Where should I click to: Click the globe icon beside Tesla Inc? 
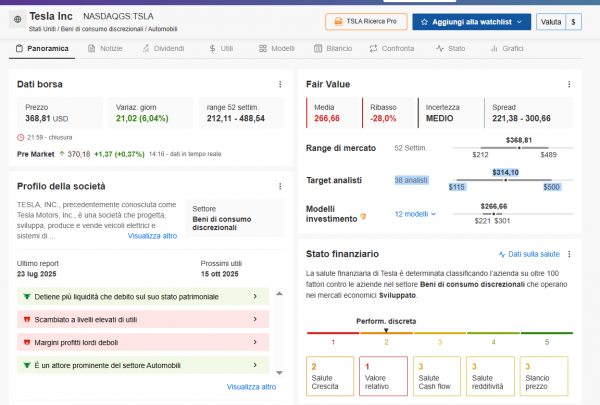pyautogui.click(x=18, y=20)
